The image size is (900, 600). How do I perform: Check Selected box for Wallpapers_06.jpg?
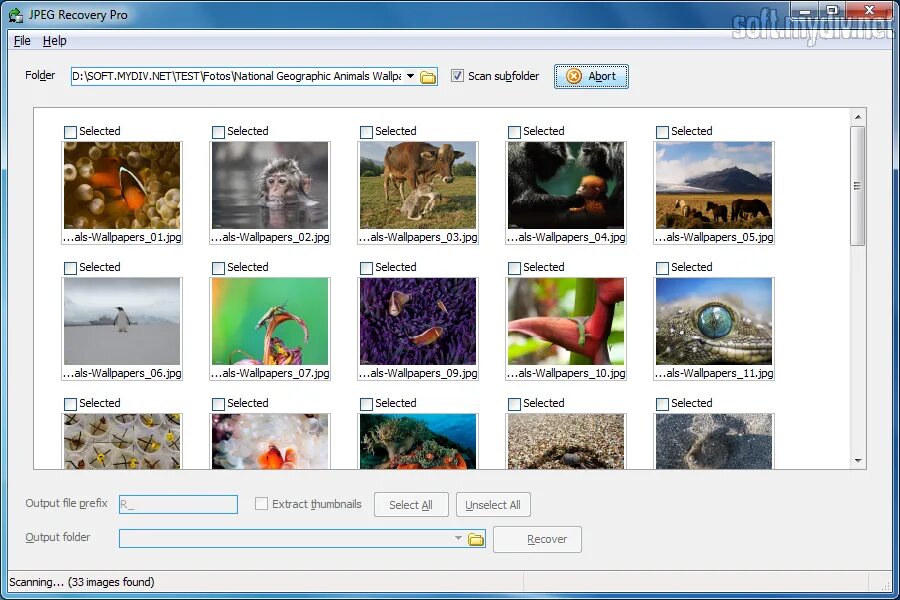click(x=71, y=268)
